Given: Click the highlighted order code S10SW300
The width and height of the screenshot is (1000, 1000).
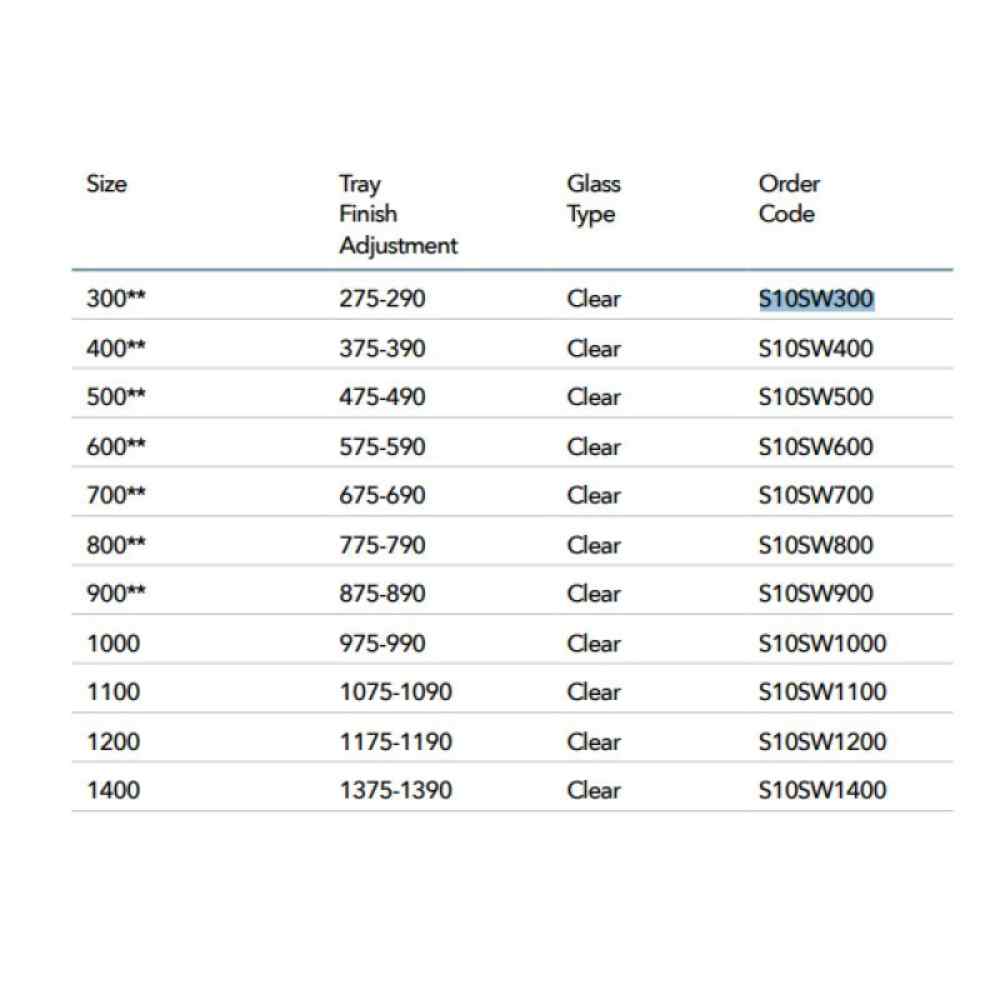Looking at the screenshot, I should coord(816,298).
